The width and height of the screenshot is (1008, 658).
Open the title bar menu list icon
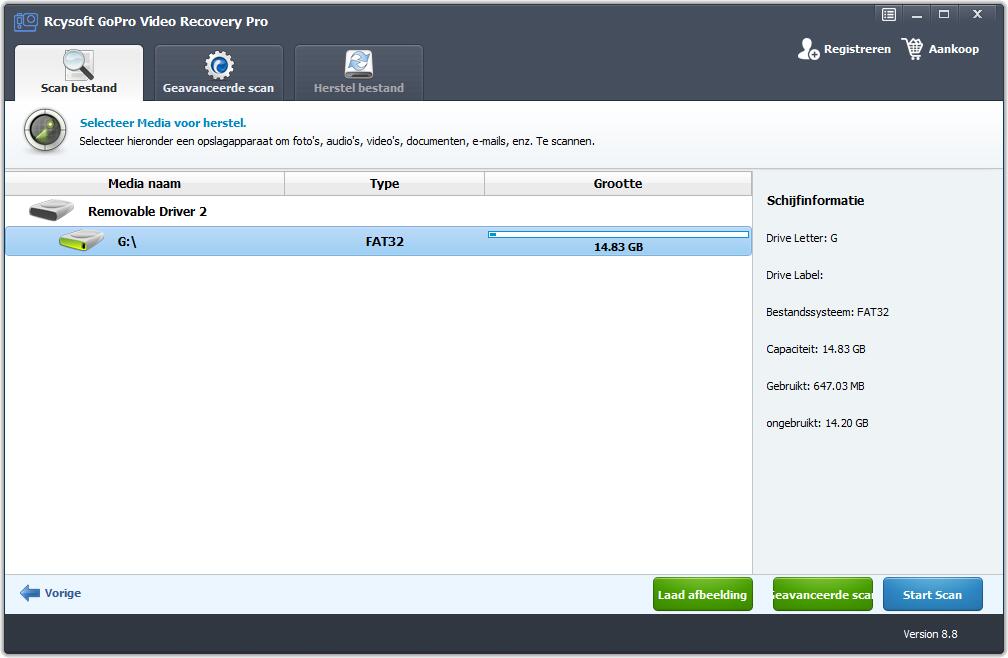[889, 14]
